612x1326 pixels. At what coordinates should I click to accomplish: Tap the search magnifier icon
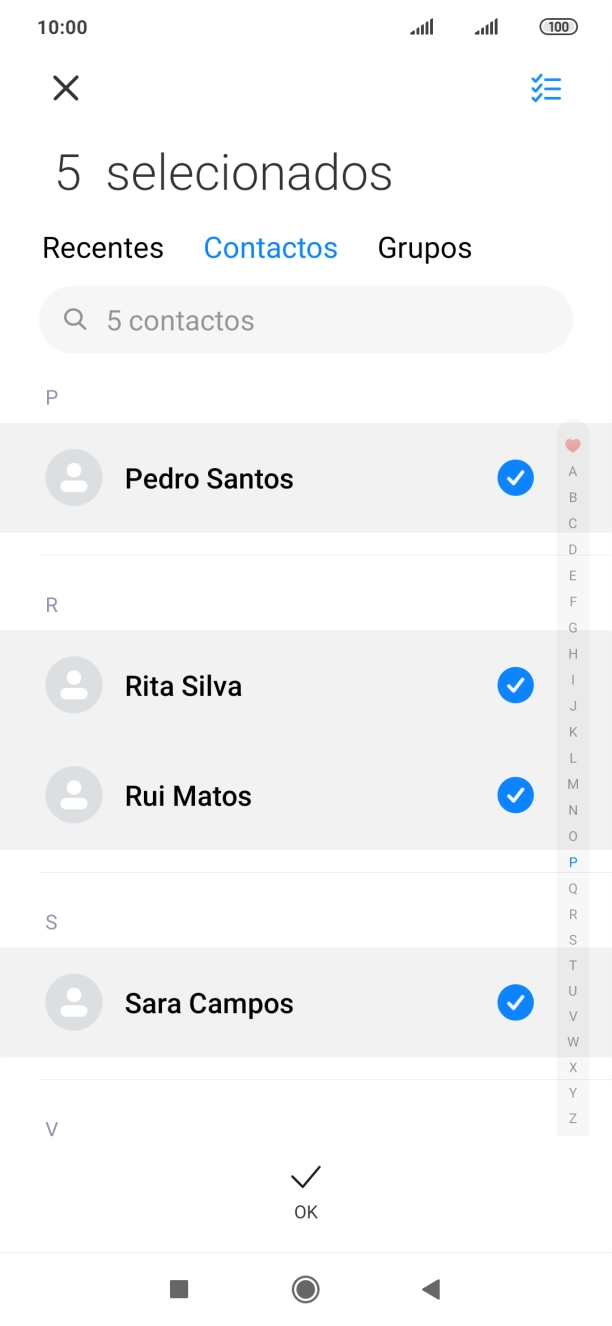click(75, 319)
